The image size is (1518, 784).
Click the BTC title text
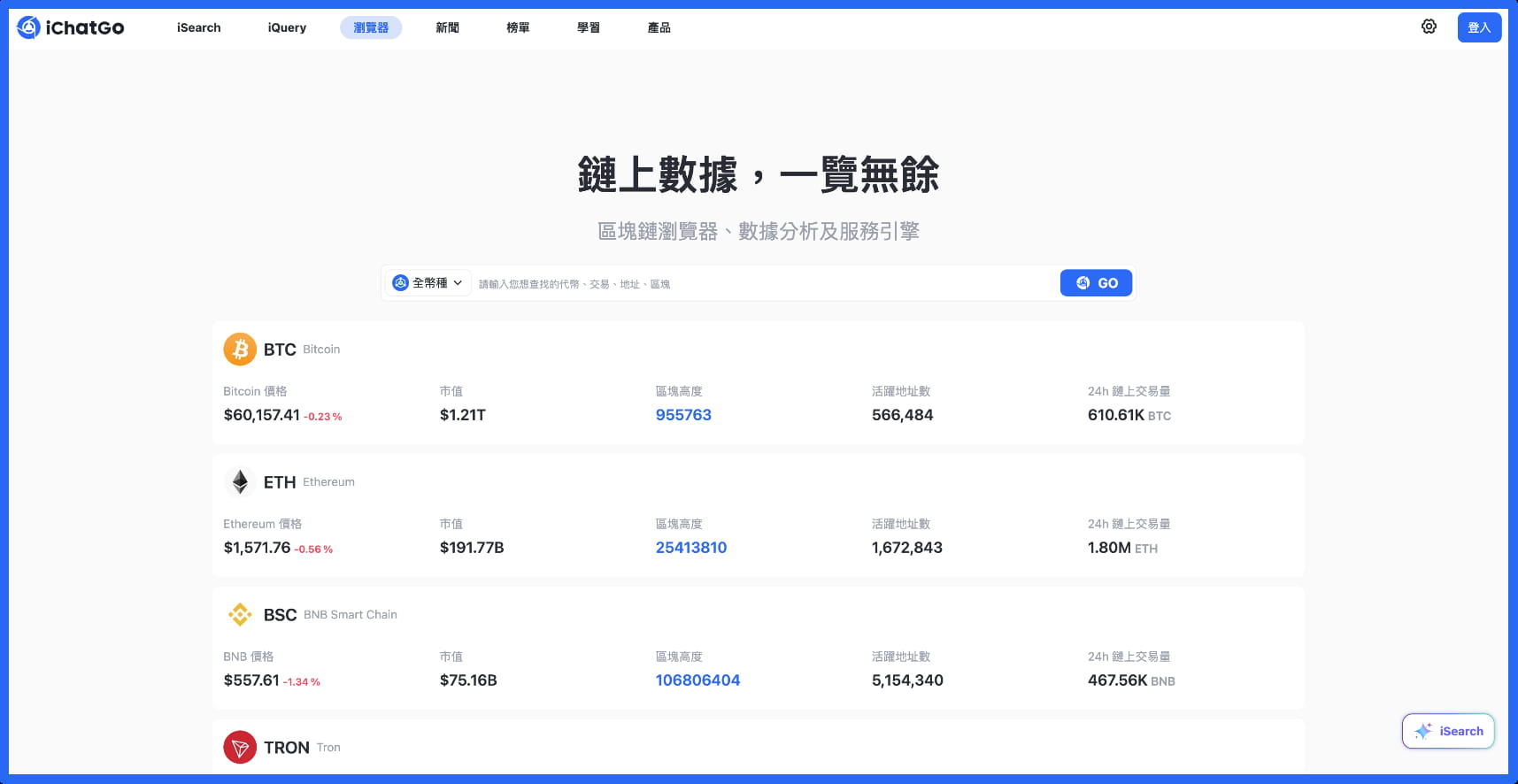(280, 350)
